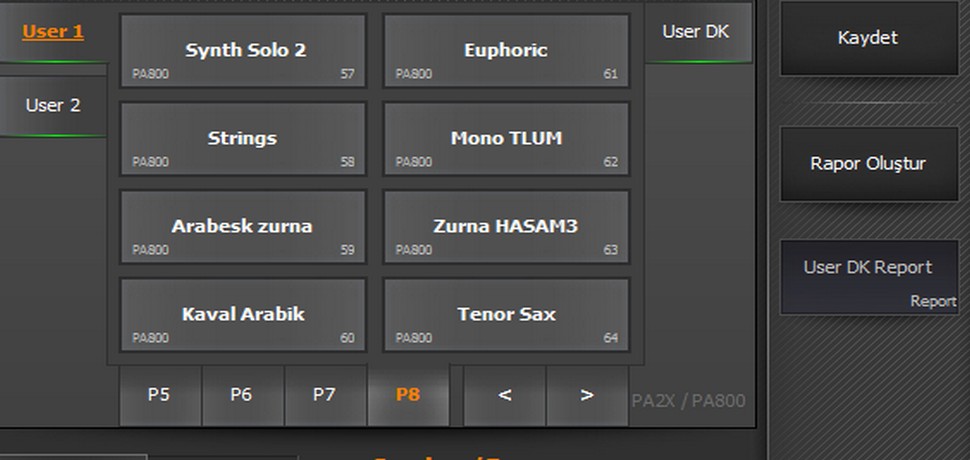Click Rapor Oluştur button
970x460 pixels.
[x=867, y=164]
